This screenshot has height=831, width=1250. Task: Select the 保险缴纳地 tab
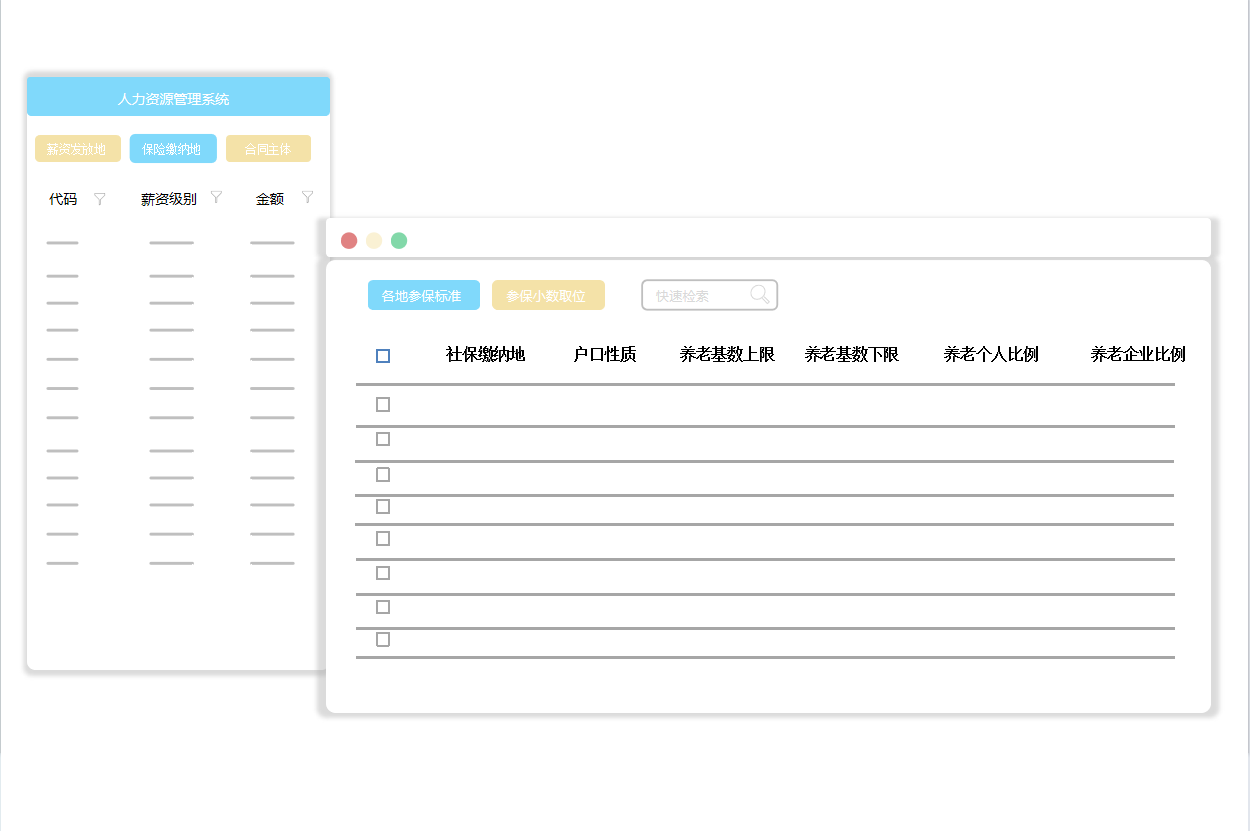tap(173, 149)
